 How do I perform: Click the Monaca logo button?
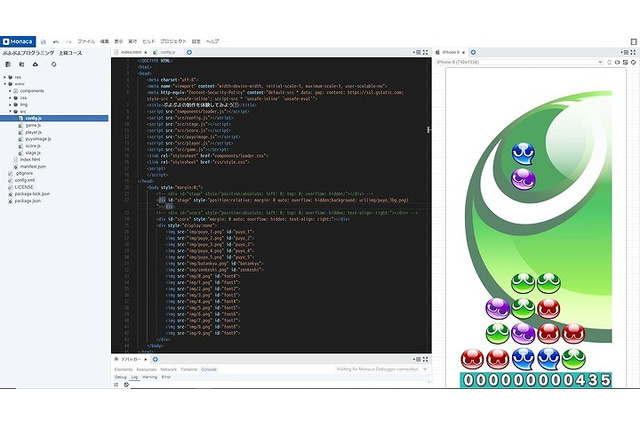click(x=18, y=42)
